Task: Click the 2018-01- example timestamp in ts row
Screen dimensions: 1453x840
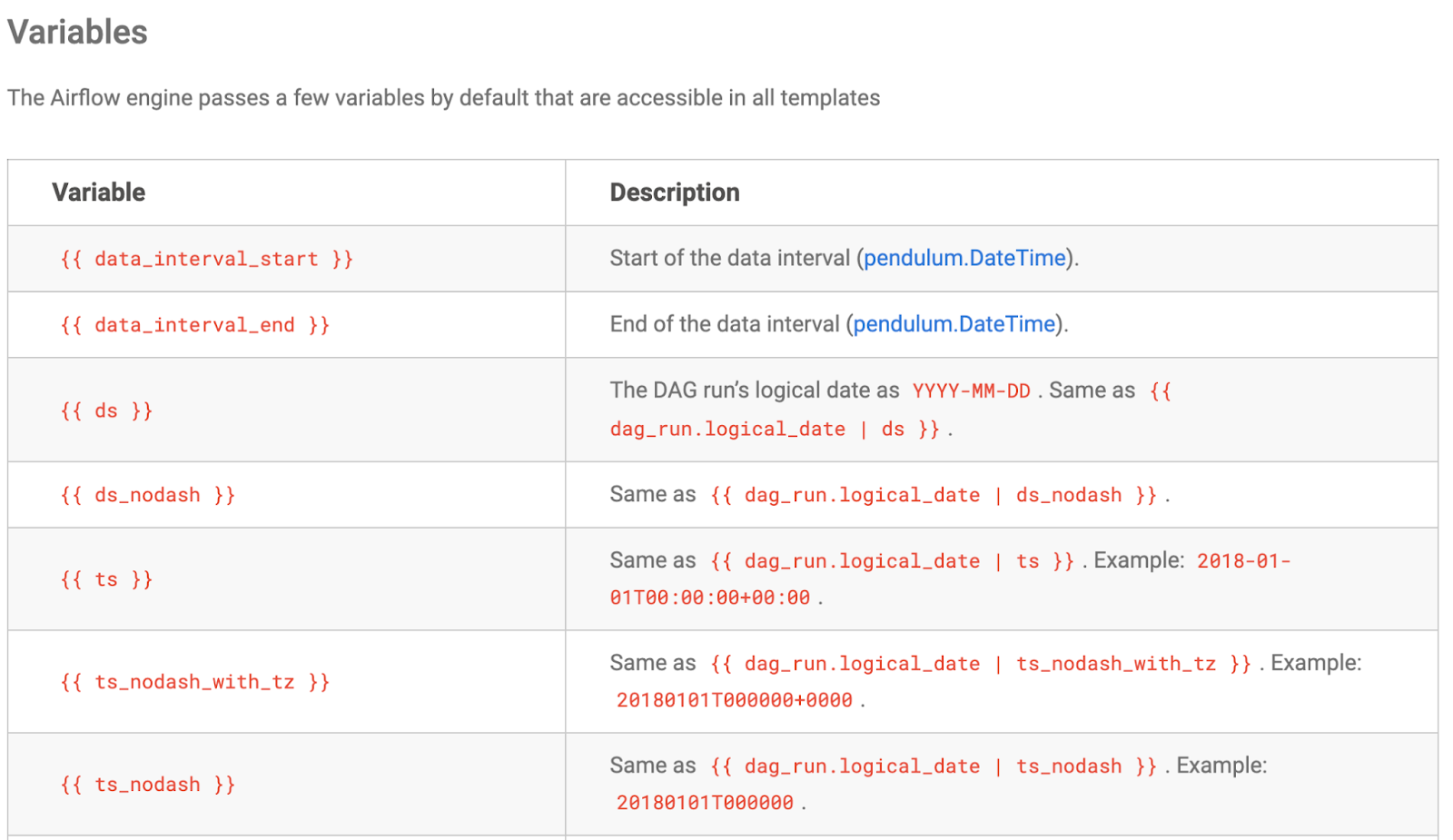Action: (x=1242, y=561)
